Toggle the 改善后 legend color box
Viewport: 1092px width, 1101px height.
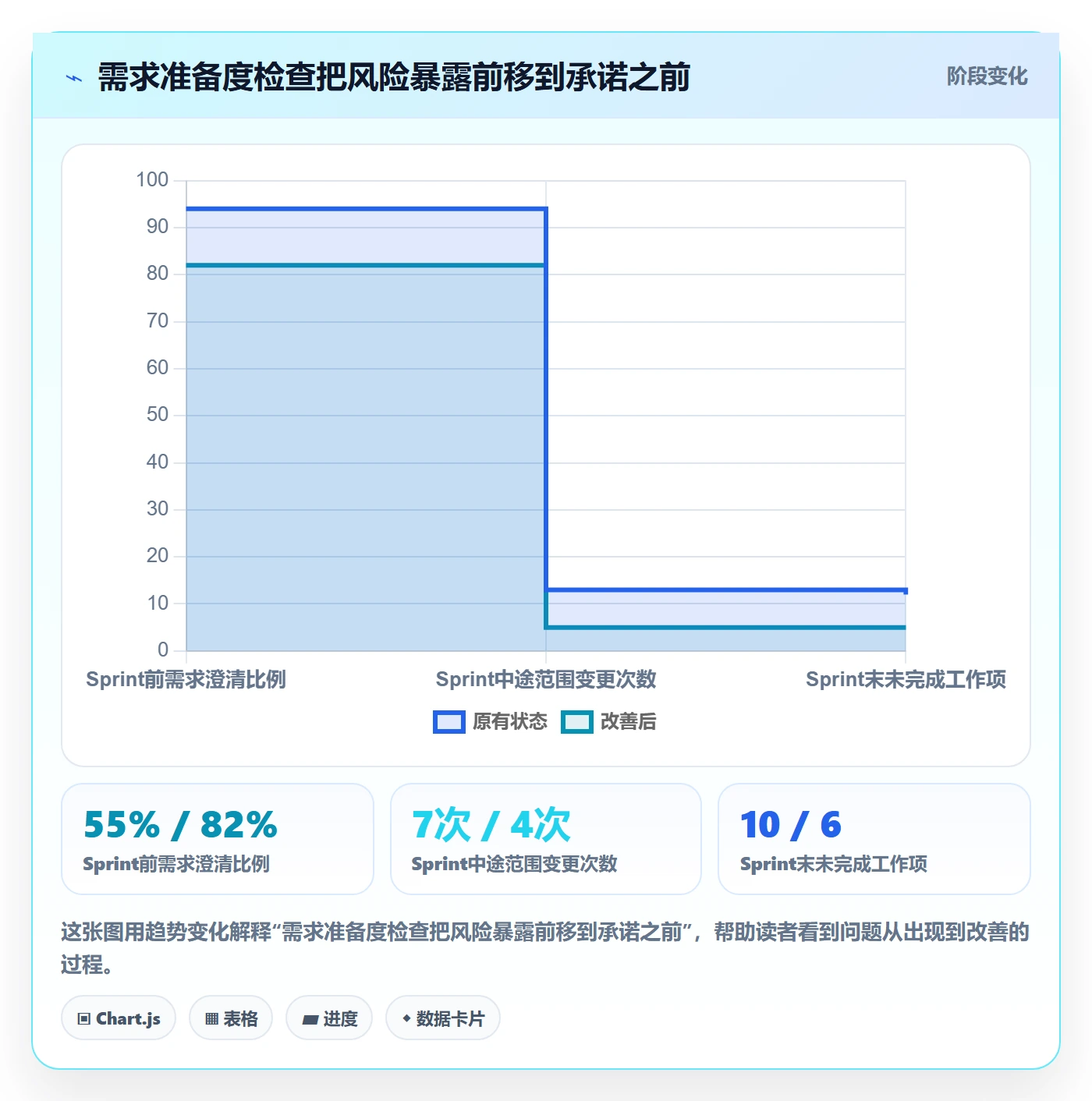pyautogui.click(x=577, y=722)
